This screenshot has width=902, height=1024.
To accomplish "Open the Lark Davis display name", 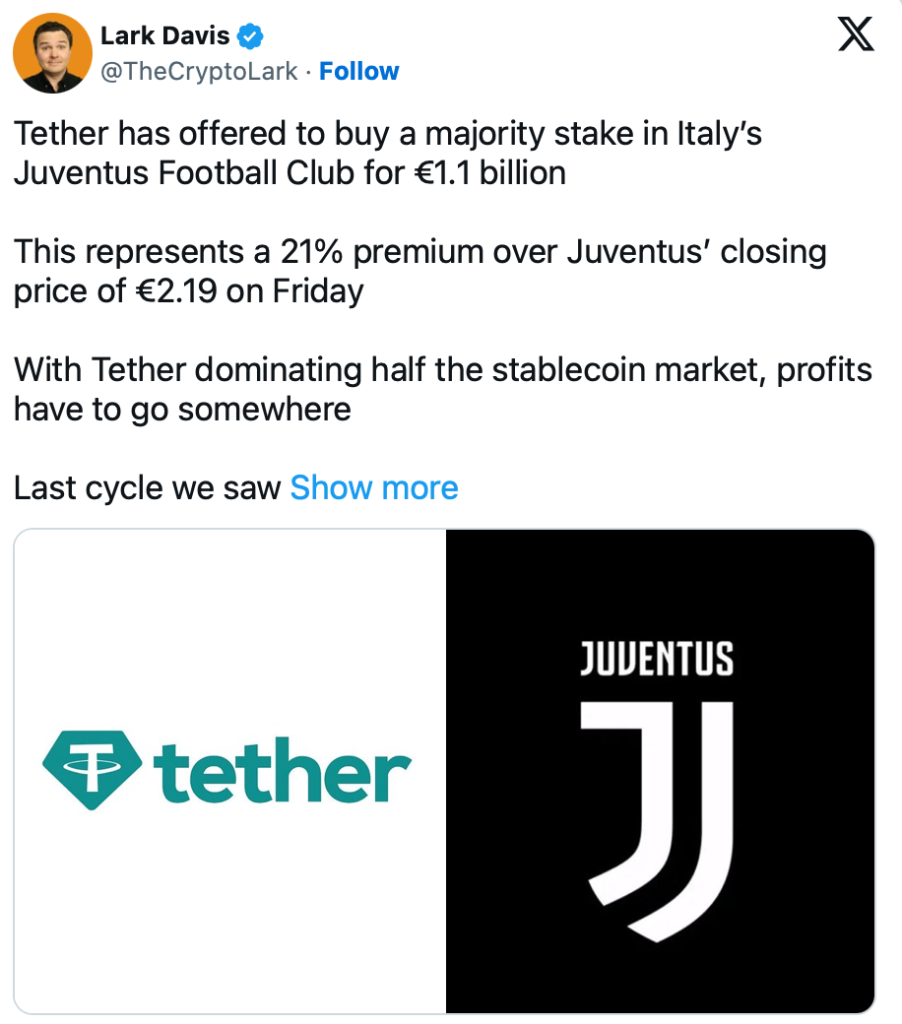I will [165, 37].
